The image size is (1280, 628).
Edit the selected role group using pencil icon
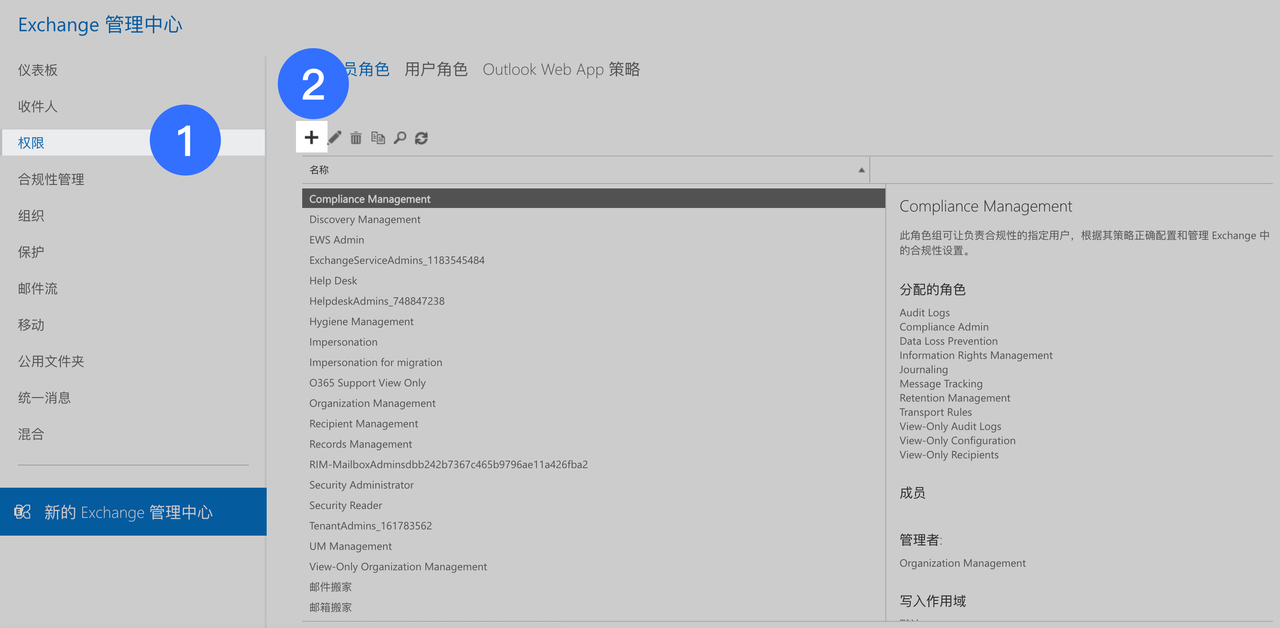[x=334, y=137]
